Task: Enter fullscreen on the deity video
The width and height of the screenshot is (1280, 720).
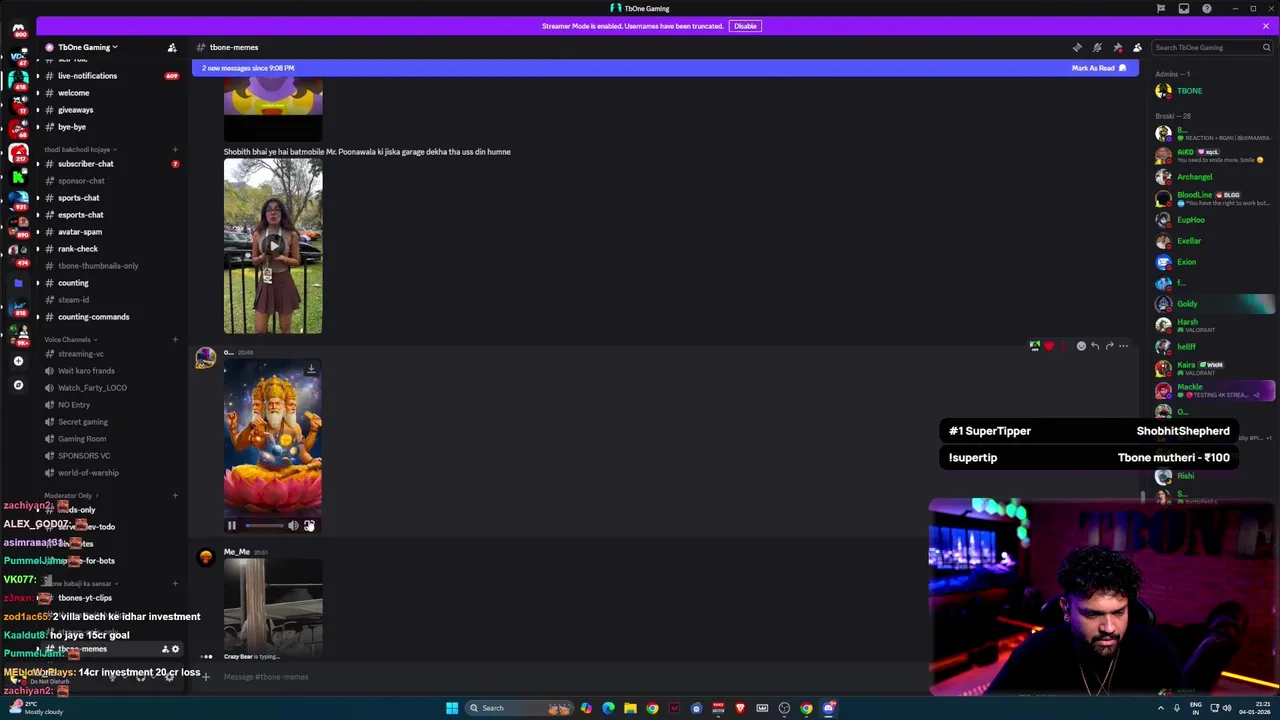Action: coord(309,525)
